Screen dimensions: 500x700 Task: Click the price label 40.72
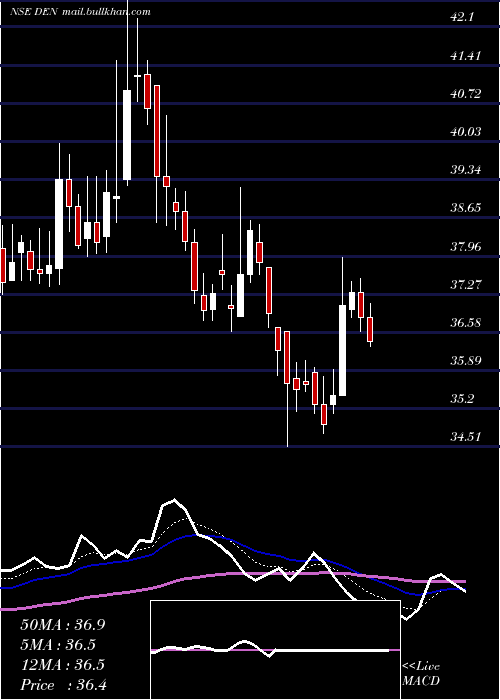(466, 93)
